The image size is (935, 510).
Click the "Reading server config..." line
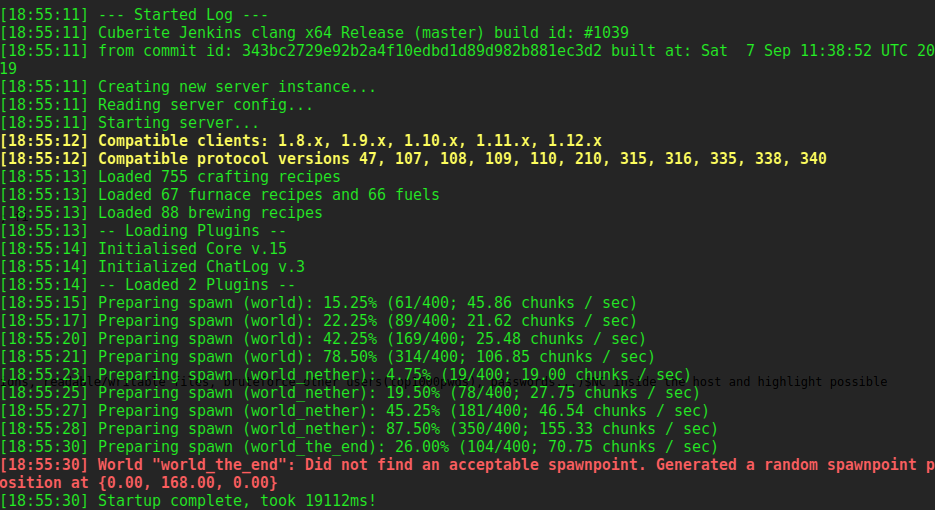[205, 105]
